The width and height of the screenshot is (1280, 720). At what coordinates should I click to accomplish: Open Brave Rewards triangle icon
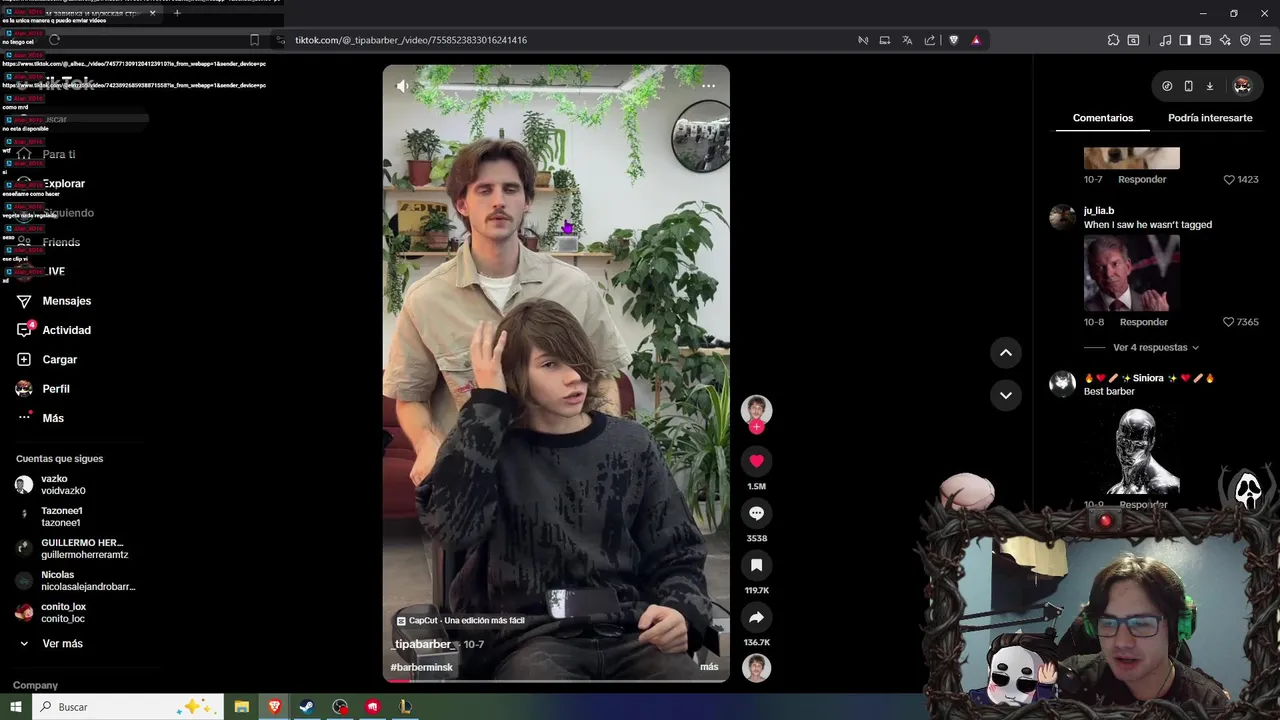[976, 40]
